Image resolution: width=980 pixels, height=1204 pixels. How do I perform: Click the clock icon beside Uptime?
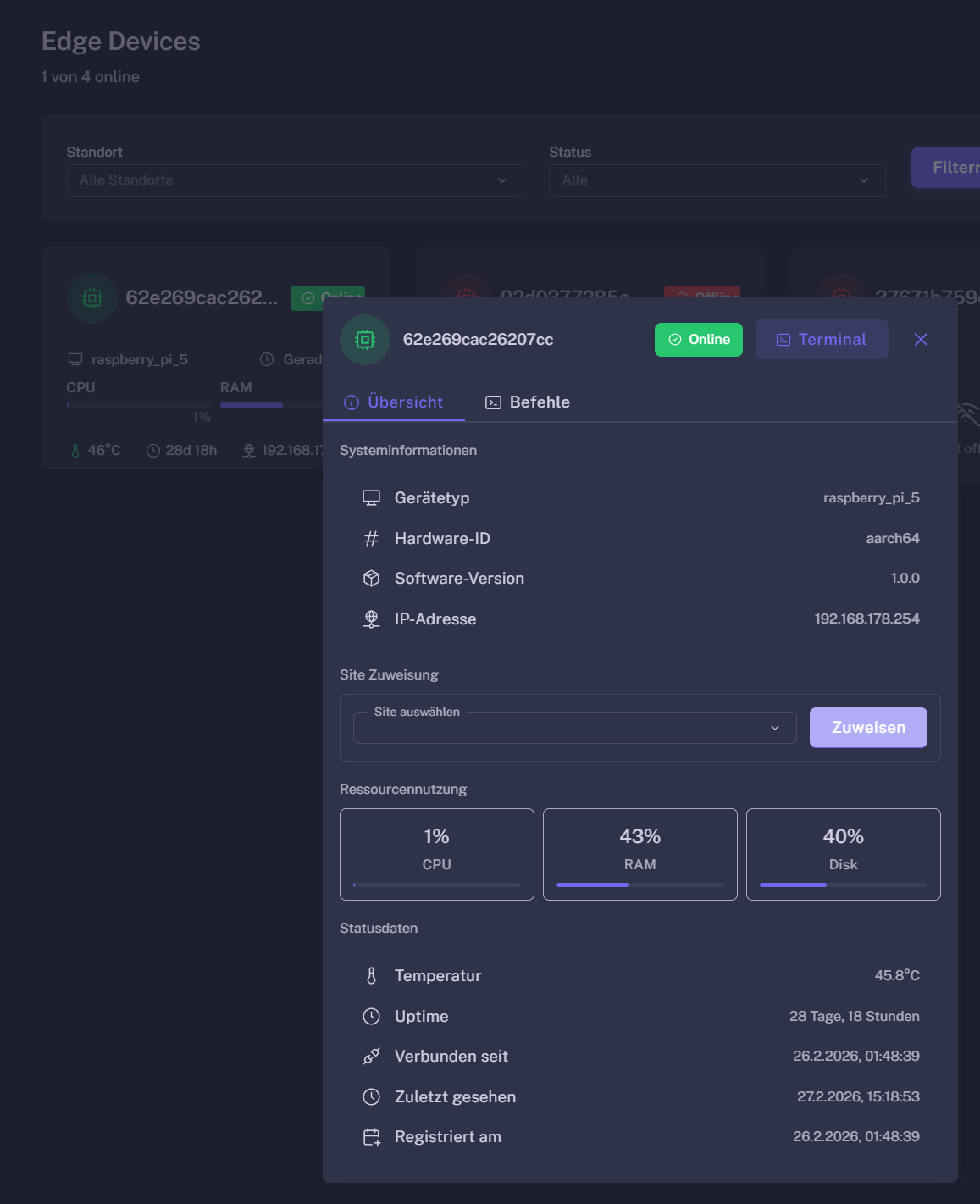pyautogui.click(x=371, y=1017)
